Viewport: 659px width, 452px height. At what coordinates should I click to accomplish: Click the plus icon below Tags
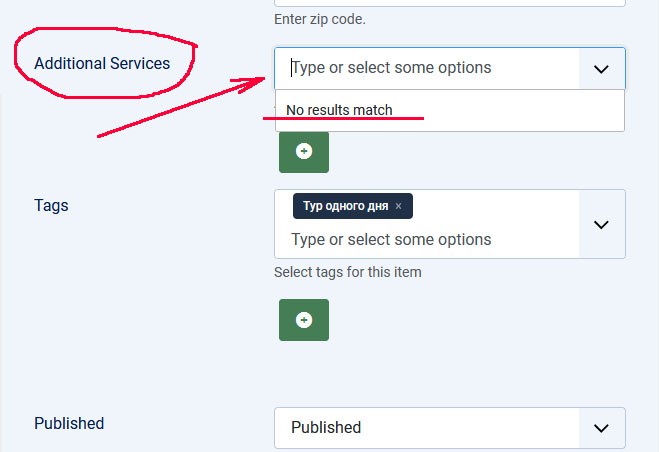304,320
